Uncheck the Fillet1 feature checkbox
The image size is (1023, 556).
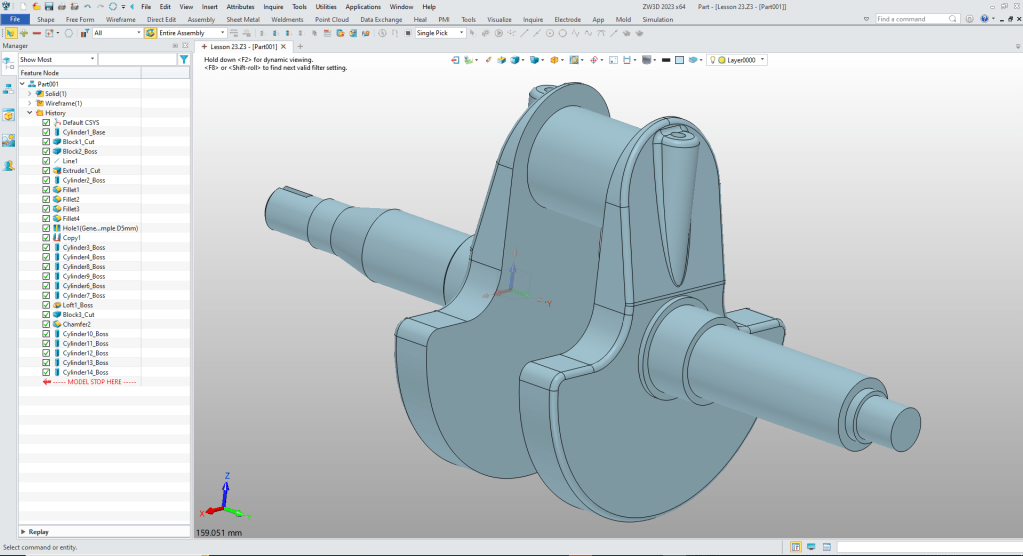[46, 190]
